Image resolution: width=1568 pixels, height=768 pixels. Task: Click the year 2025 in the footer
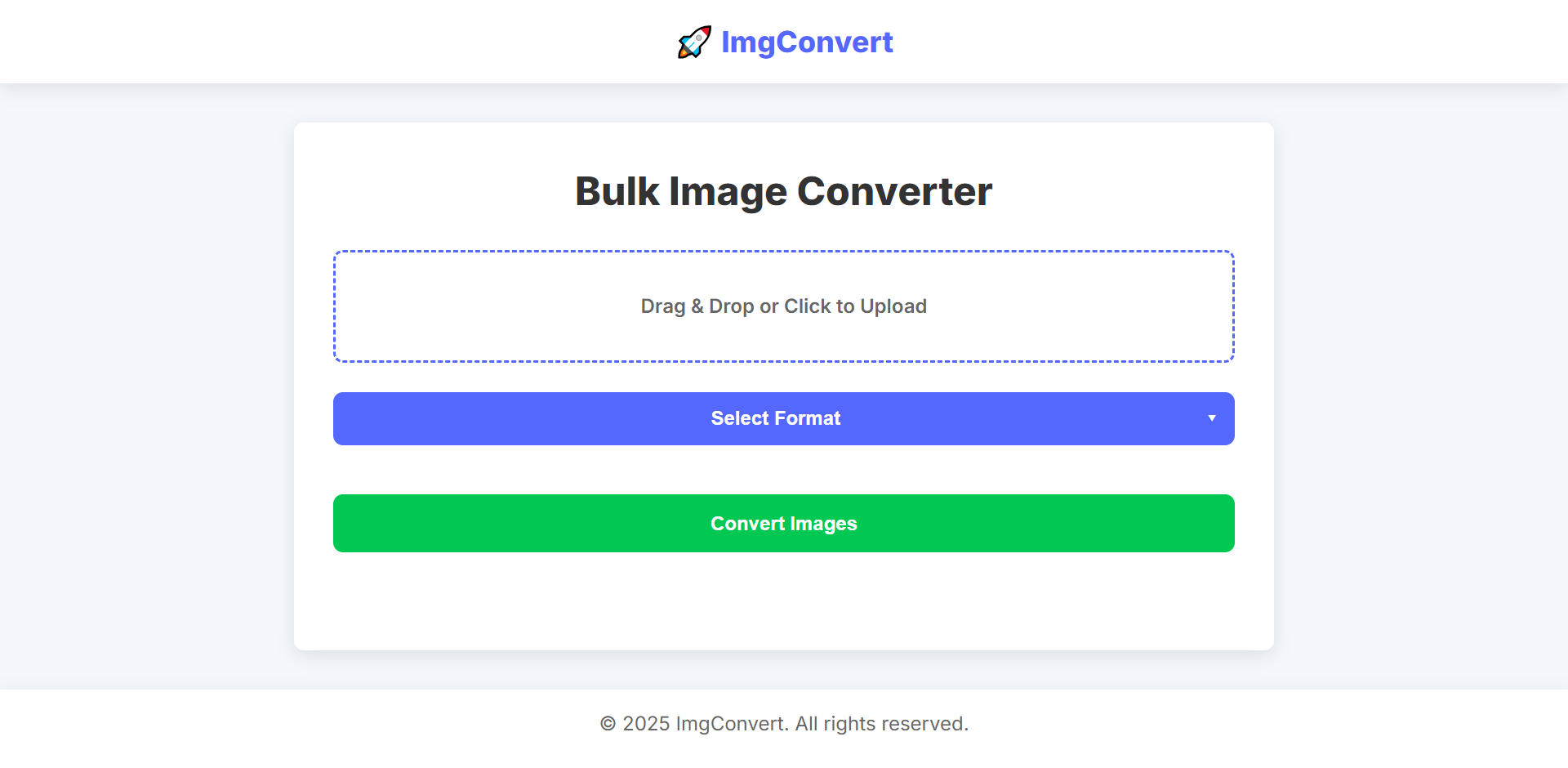646,724
